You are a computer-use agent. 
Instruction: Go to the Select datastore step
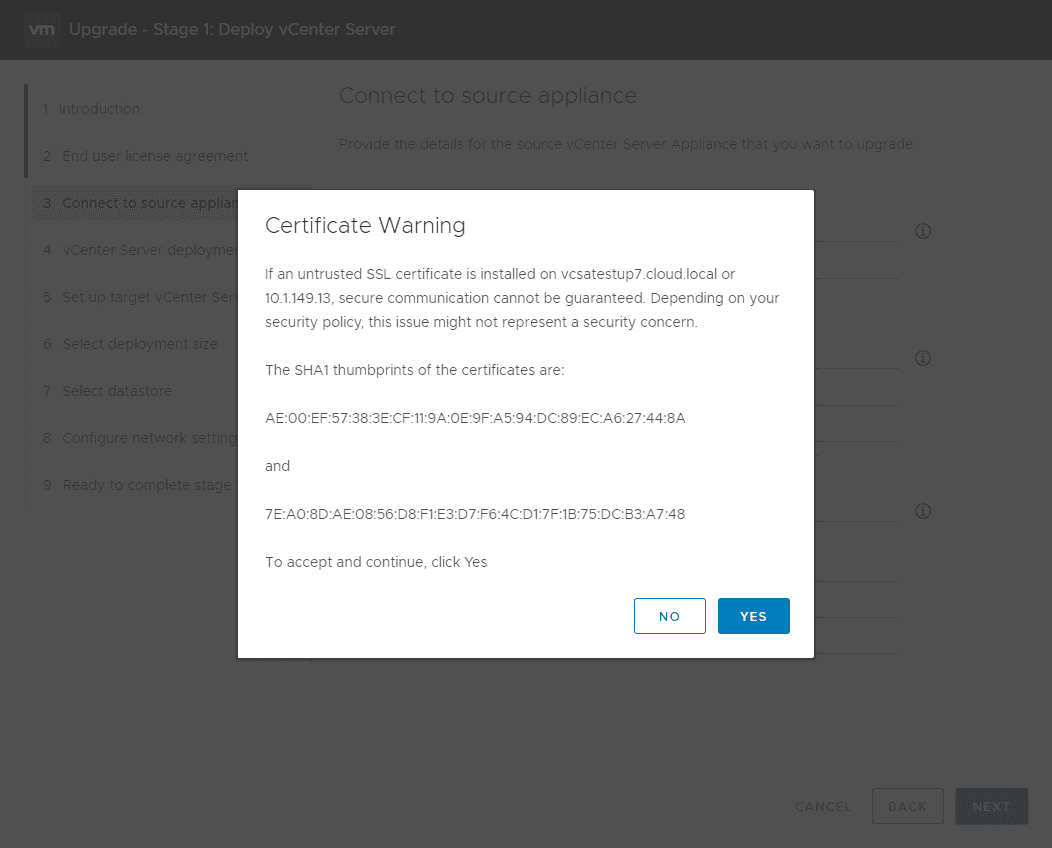pos(116,391)
